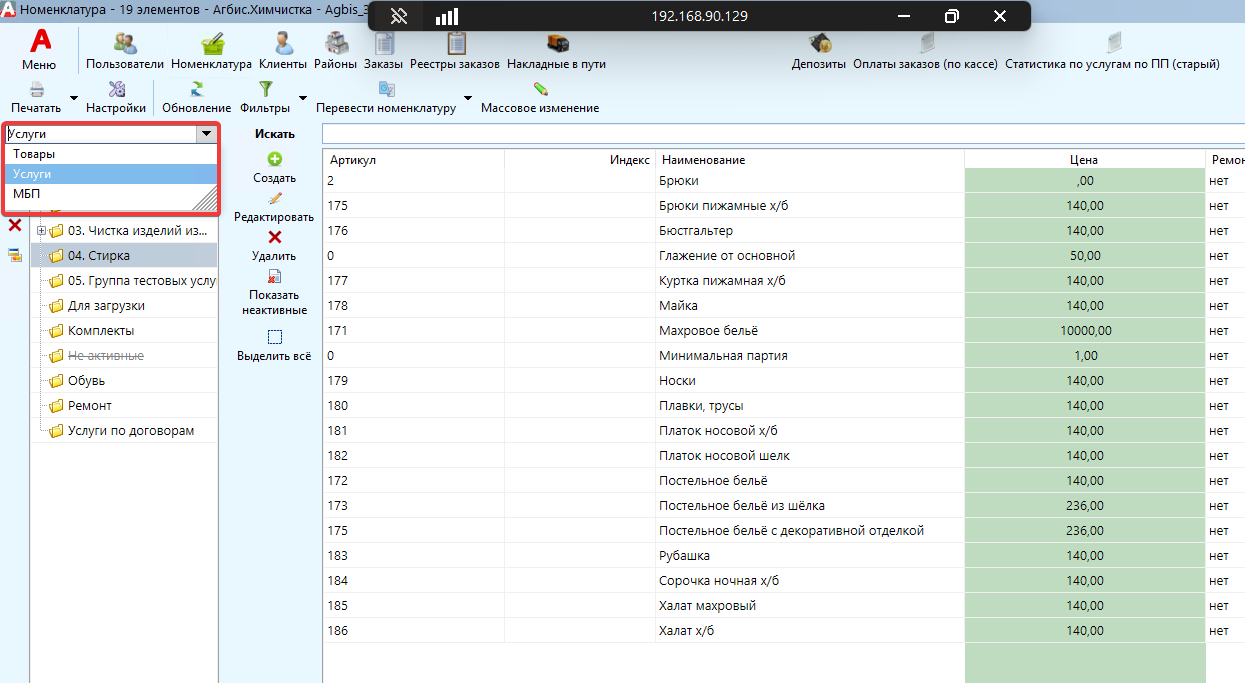Select the Сорочка ночная х/б row

(784, 581)
